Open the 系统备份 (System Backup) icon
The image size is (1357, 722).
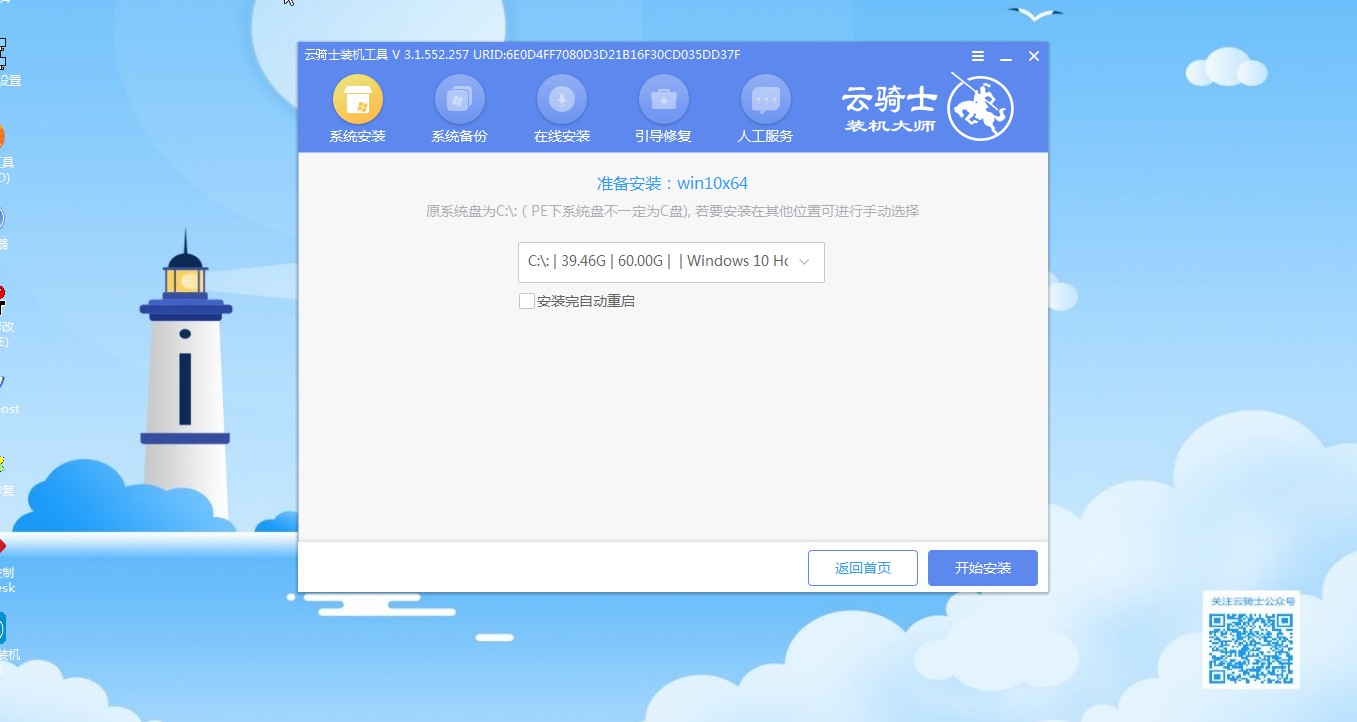click(459, 100)
